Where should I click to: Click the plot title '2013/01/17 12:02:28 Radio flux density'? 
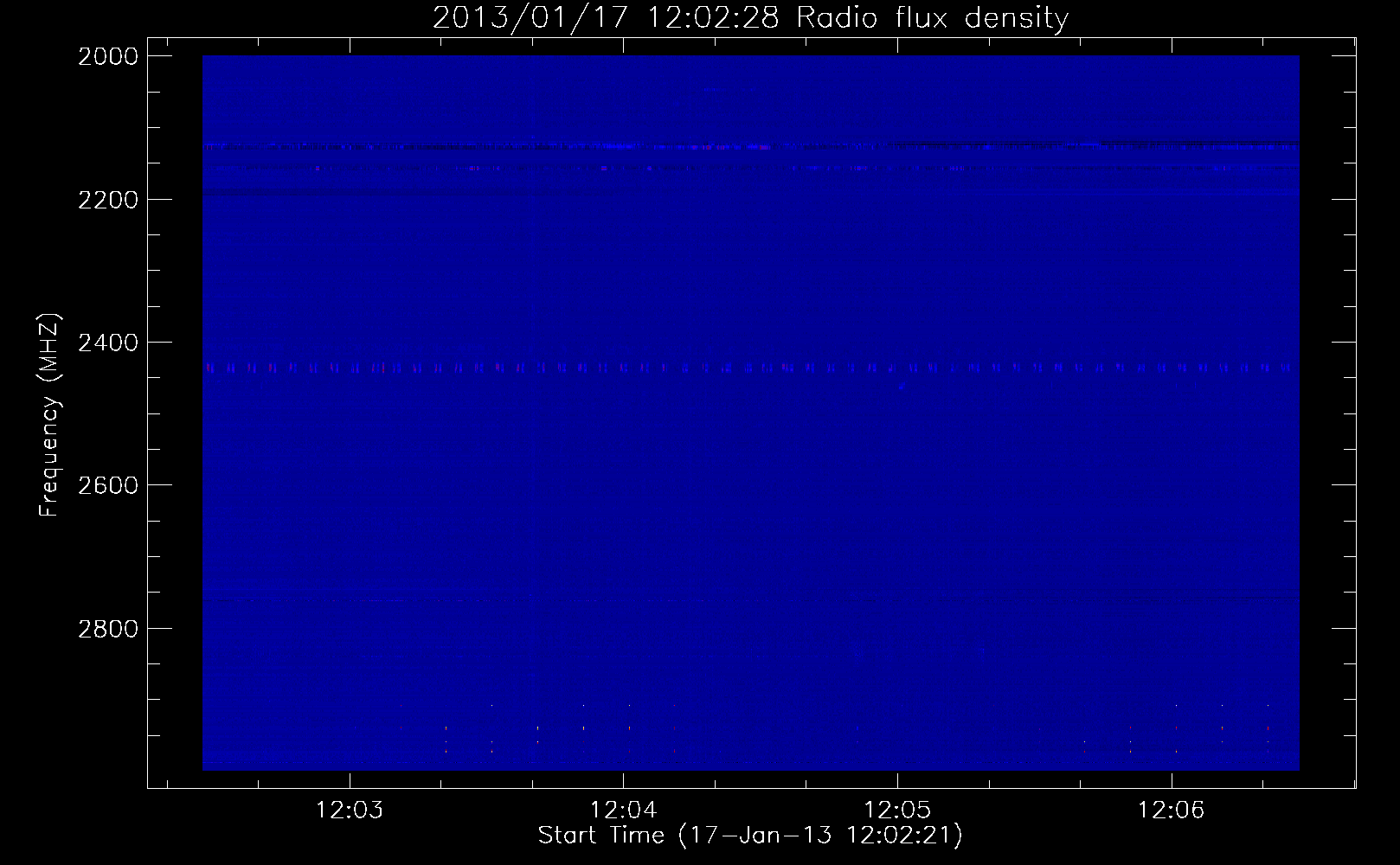point(750,17)
